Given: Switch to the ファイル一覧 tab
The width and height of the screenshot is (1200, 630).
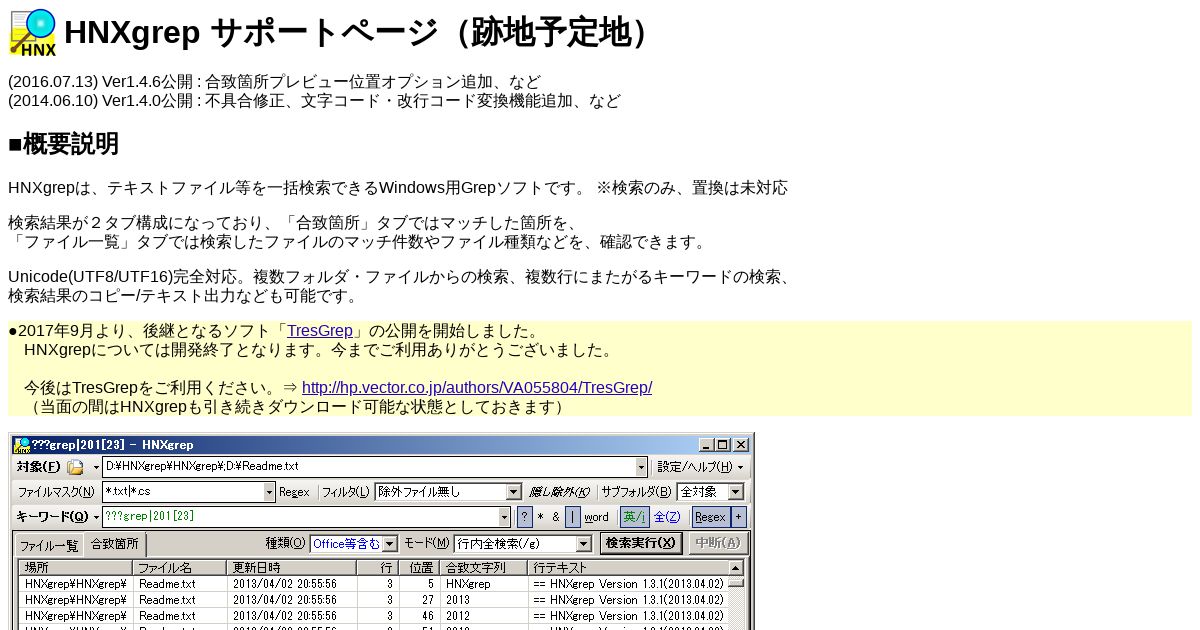Looking at the screenshot, I should pyautogui.click(x=49, y=546).
